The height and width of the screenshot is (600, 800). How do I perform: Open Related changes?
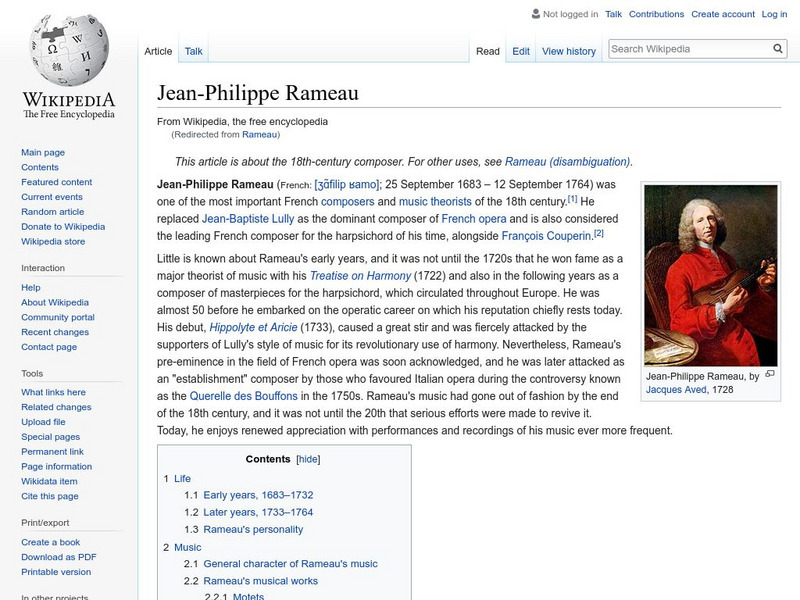[56, 407]
